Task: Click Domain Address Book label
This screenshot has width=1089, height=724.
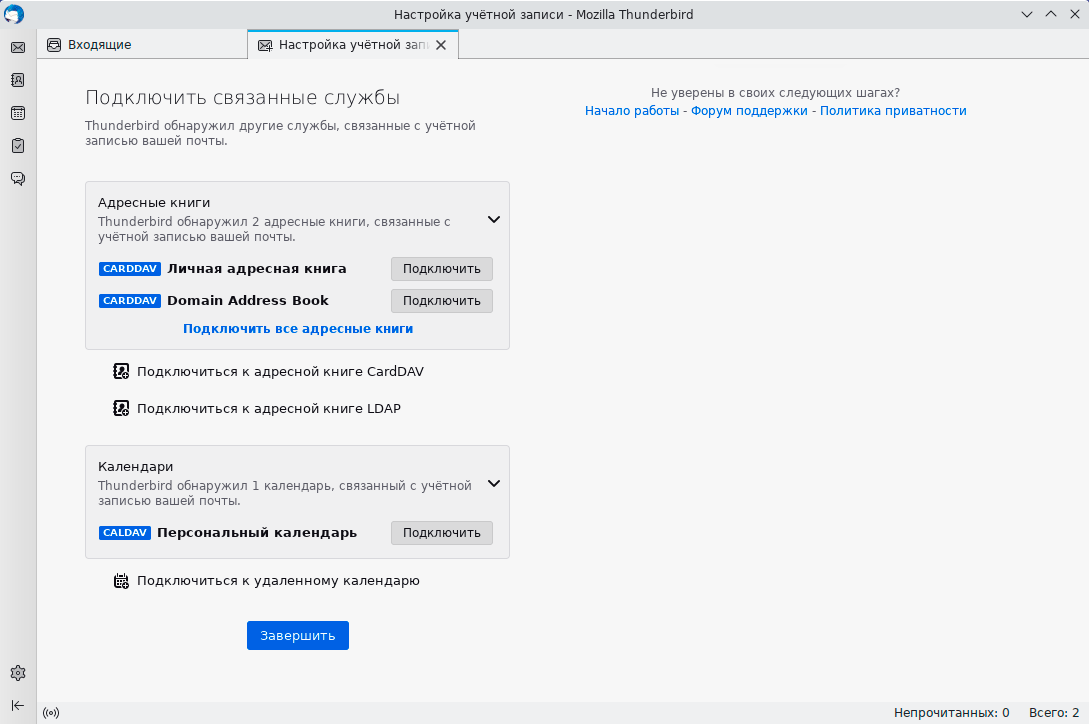Action: [x=248, y=301]
